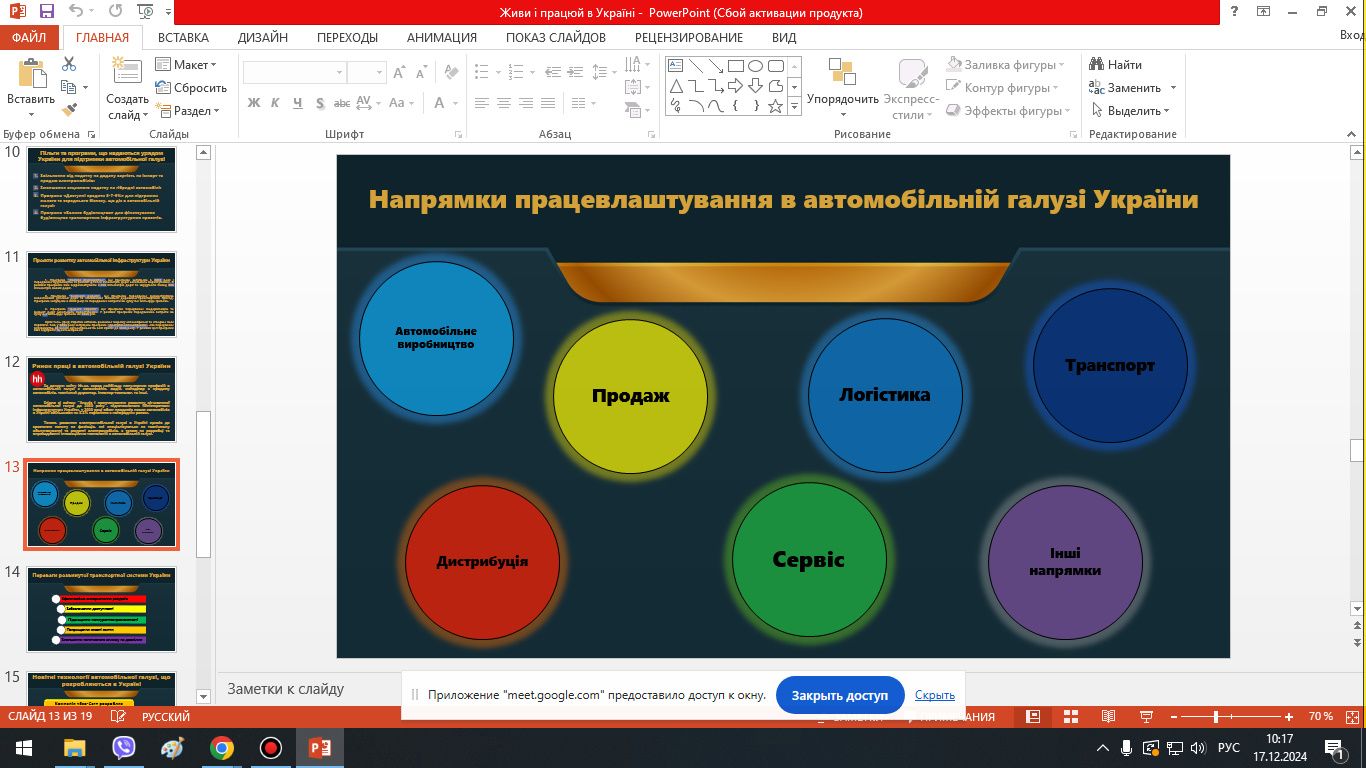Open Viber from the Windows taskbar
This screenshot has width=1366, height=768.
pos(124,747)
